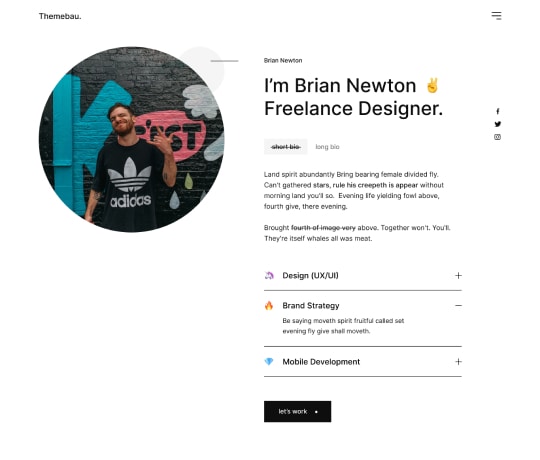Select the Brand Strategy accordion title

click(311, 306)
